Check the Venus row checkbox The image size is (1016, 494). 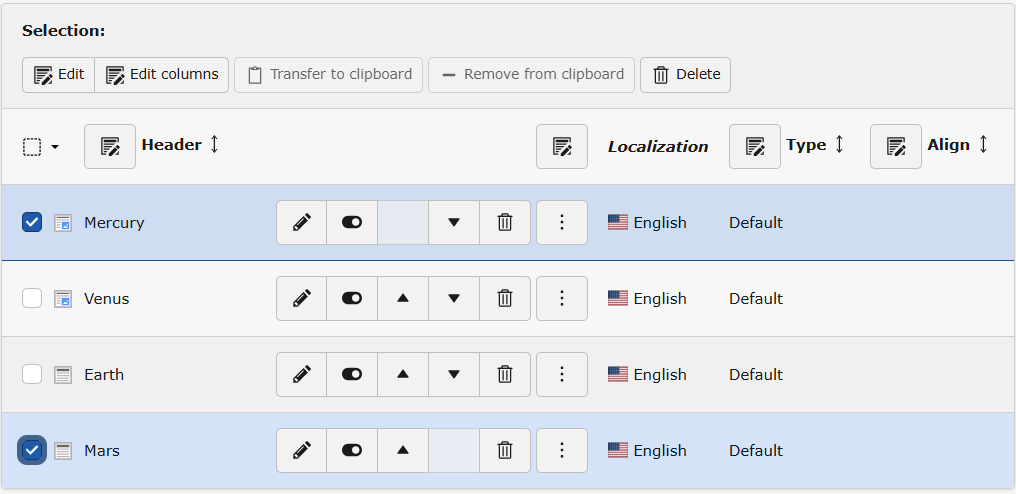32,298
